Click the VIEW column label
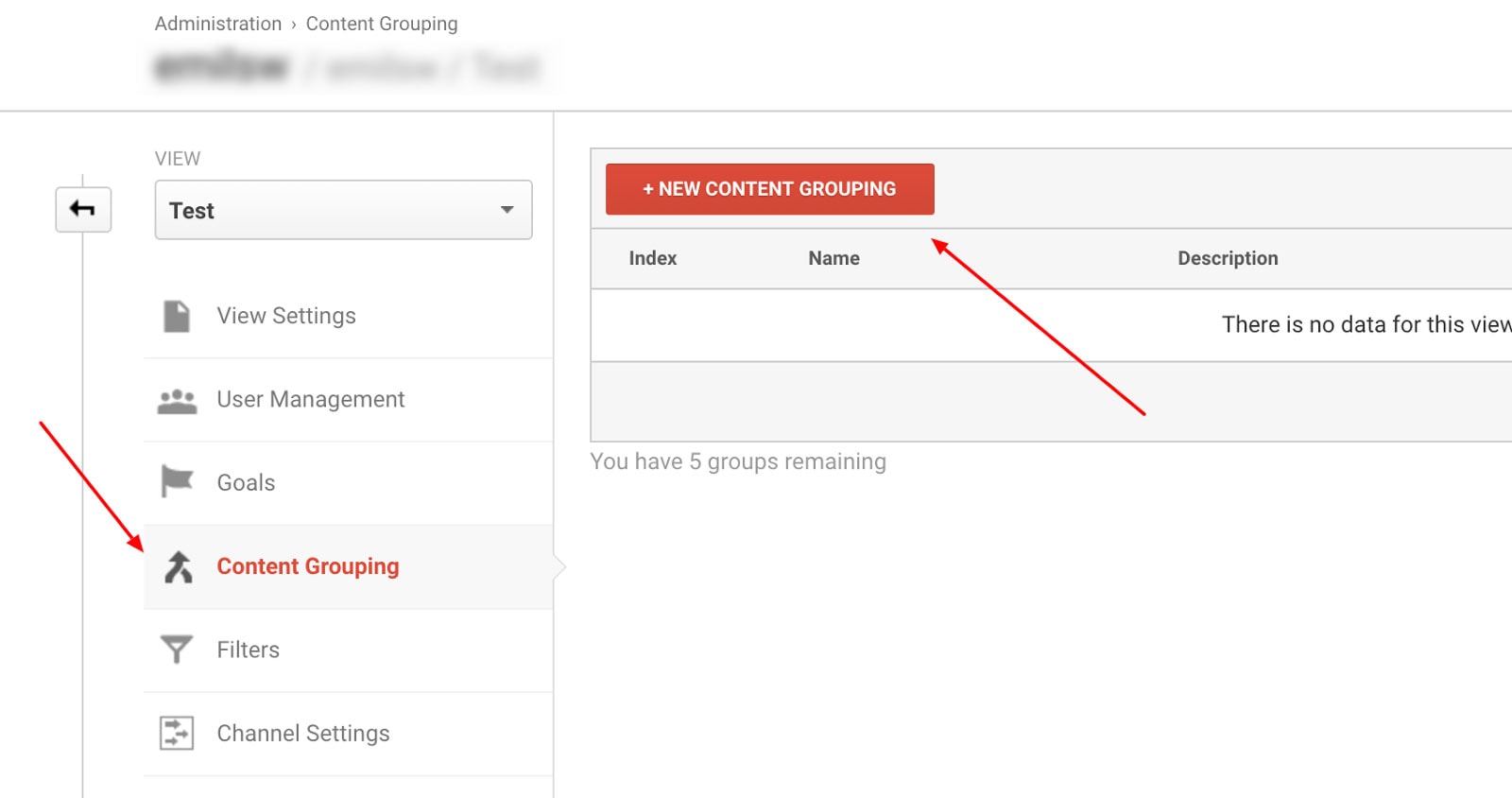Image resolution: width=1512 pixels, height=798 pixels. pyautogui.click(x=178, y=159)
